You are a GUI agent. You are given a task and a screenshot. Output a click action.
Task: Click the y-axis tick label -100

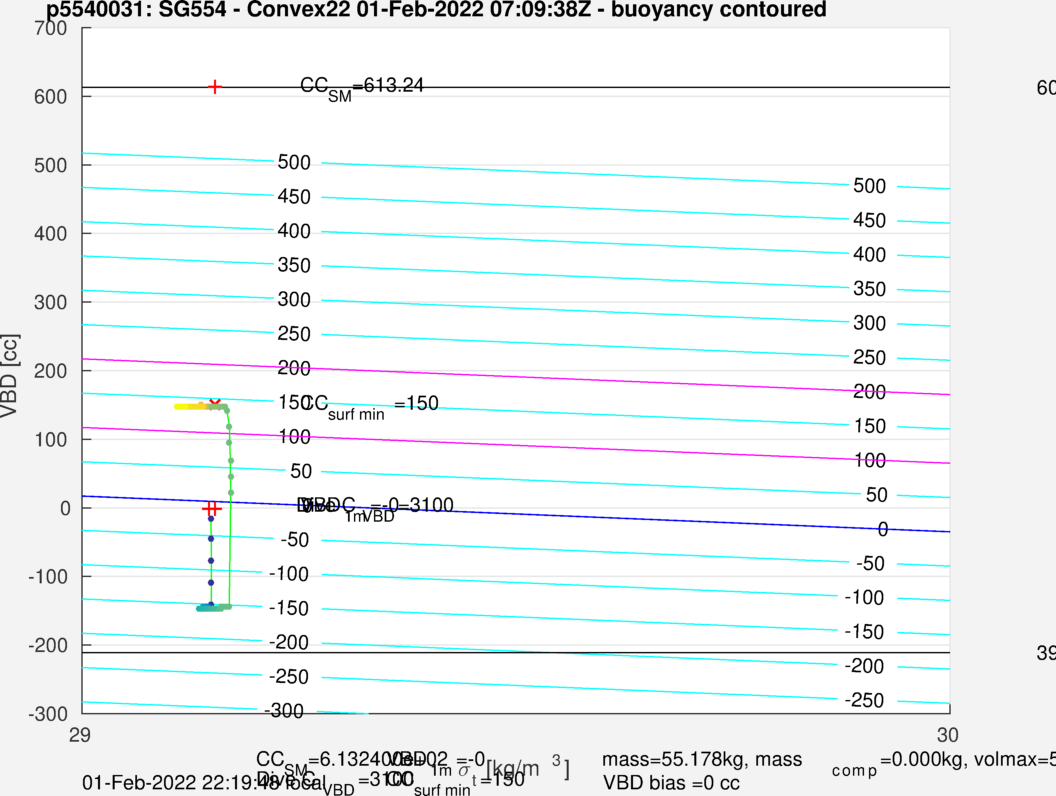(48, 576)
